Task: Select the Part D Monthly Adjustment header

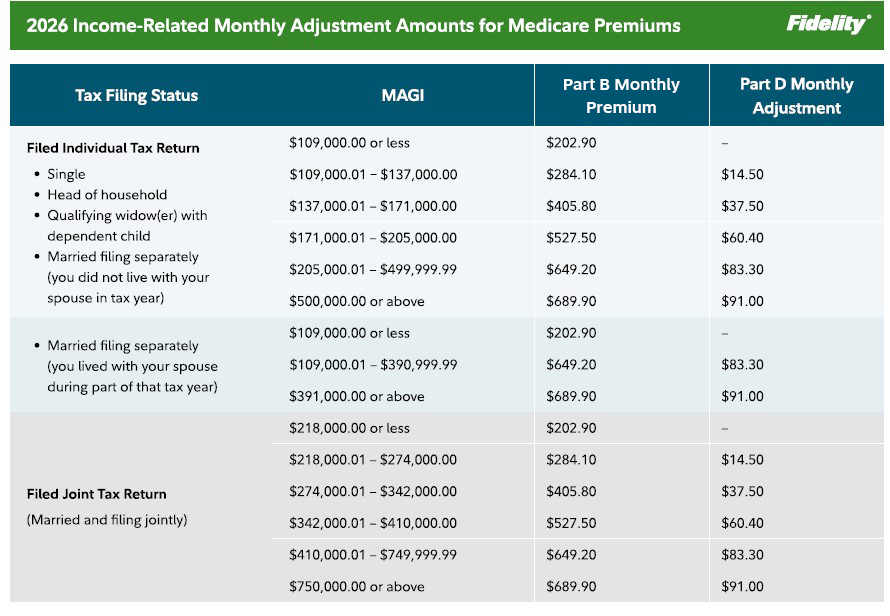Action: 796,96
